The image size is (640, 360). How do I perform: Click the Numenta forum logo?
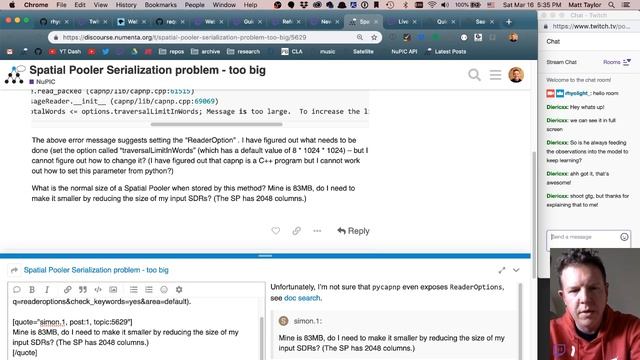click(x=15, y=75)
